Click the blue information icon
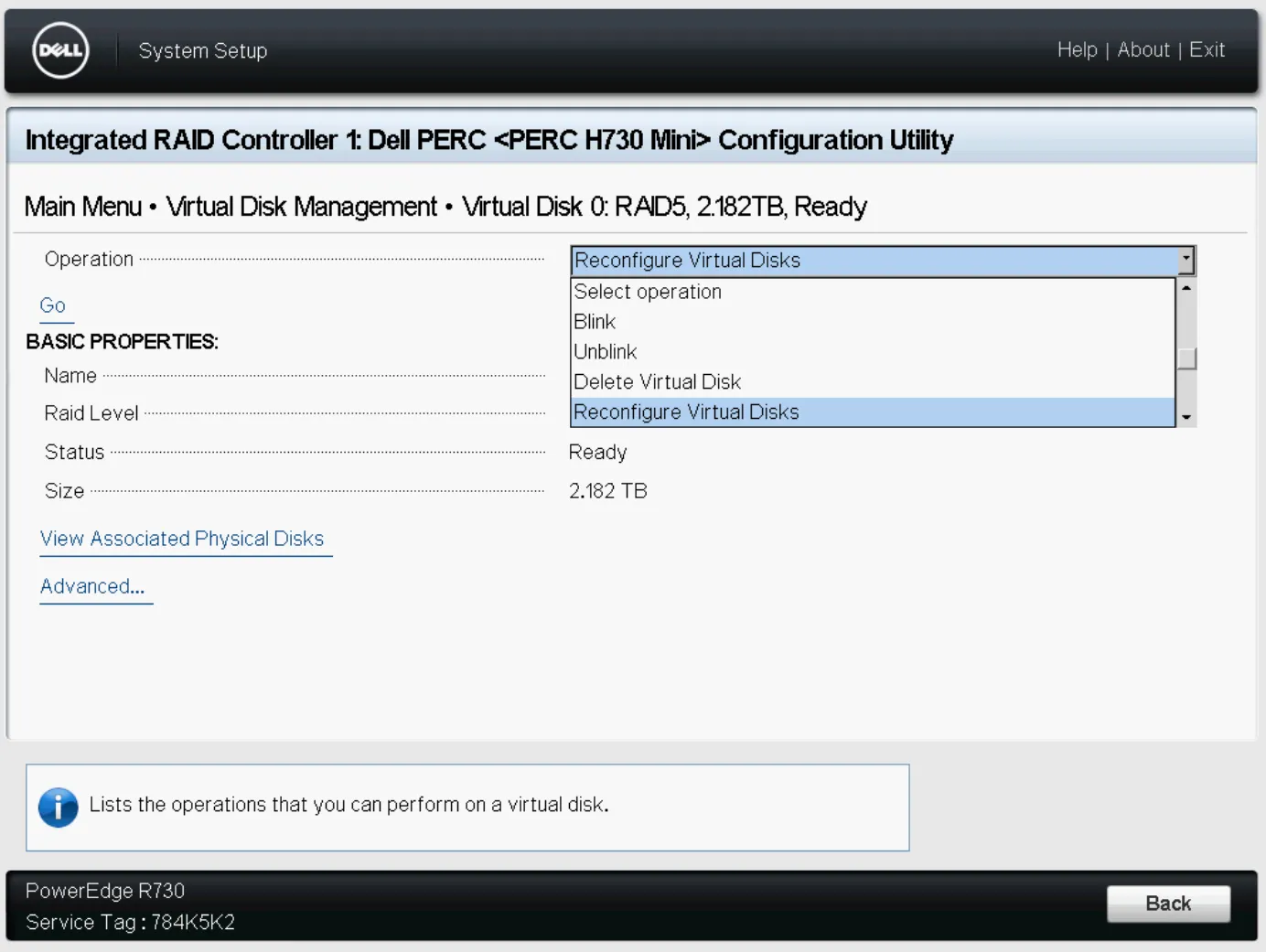Image resolution: width=1266 pixels, height=952 pixels. (59, 808)
